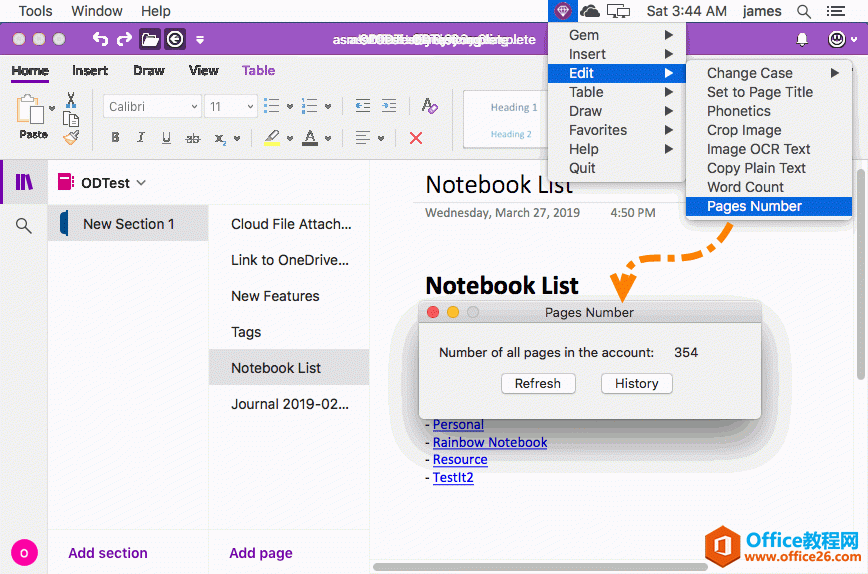Open the font size 11 dropdown
This screenshot has height=574, width=868.
coord(230,106)
